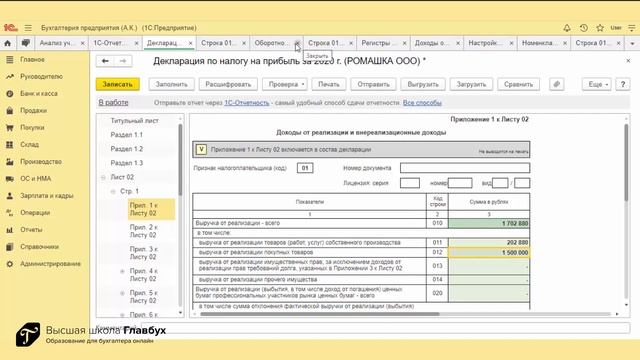The height and width of the screenshot is (360, 640).
Task: Click Печать button
Action: pyautogui.click(x=329, y=84)
